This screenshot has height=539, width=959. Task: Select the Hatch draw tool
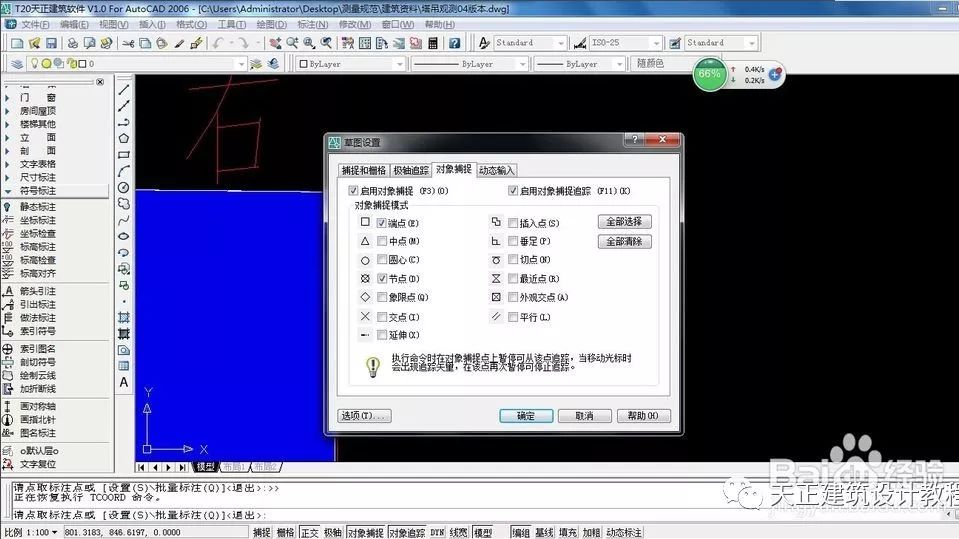(124, 318)
